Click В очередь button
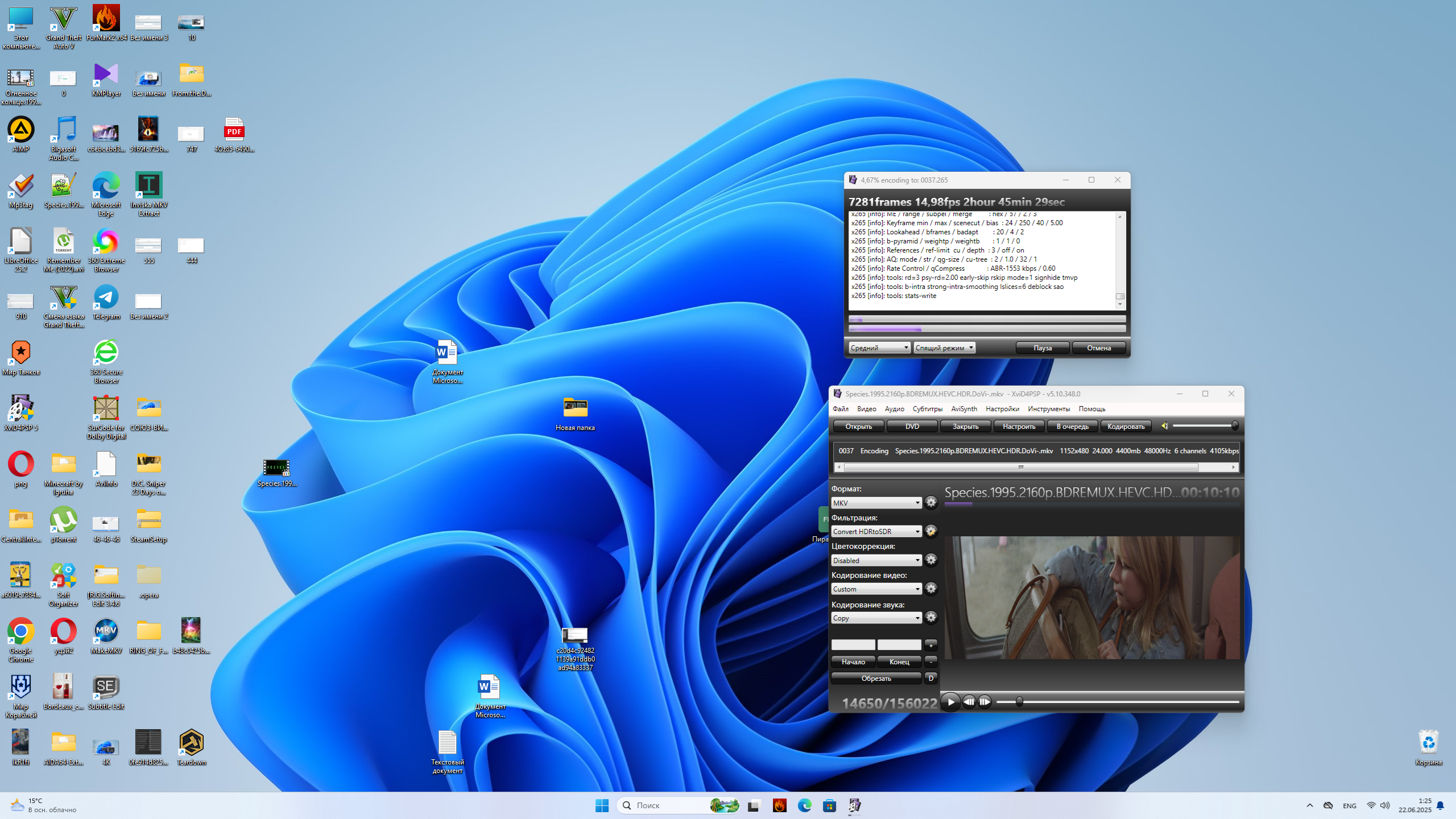 1072,426
